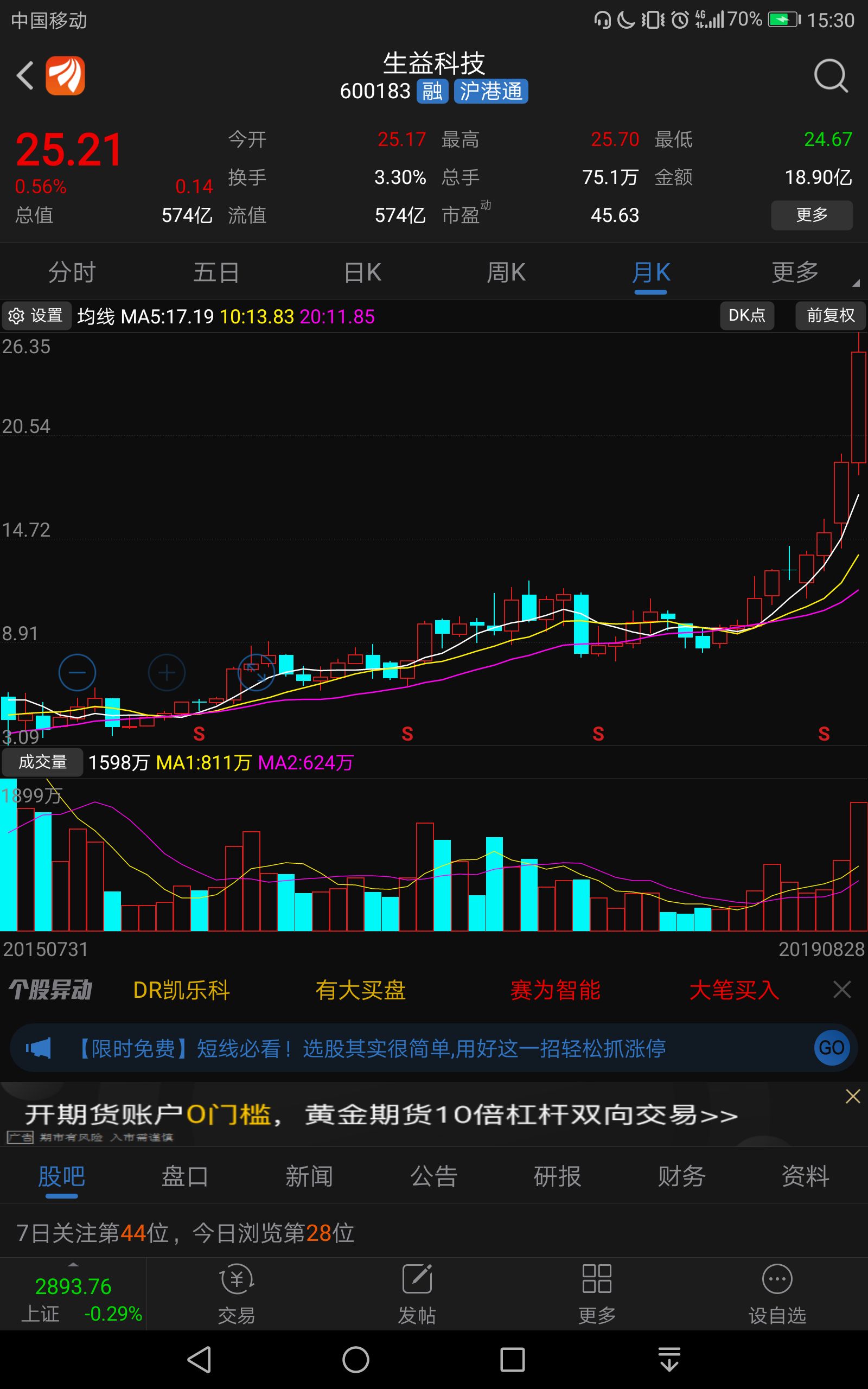Tap the 沪港通 badge

[491, 91]
